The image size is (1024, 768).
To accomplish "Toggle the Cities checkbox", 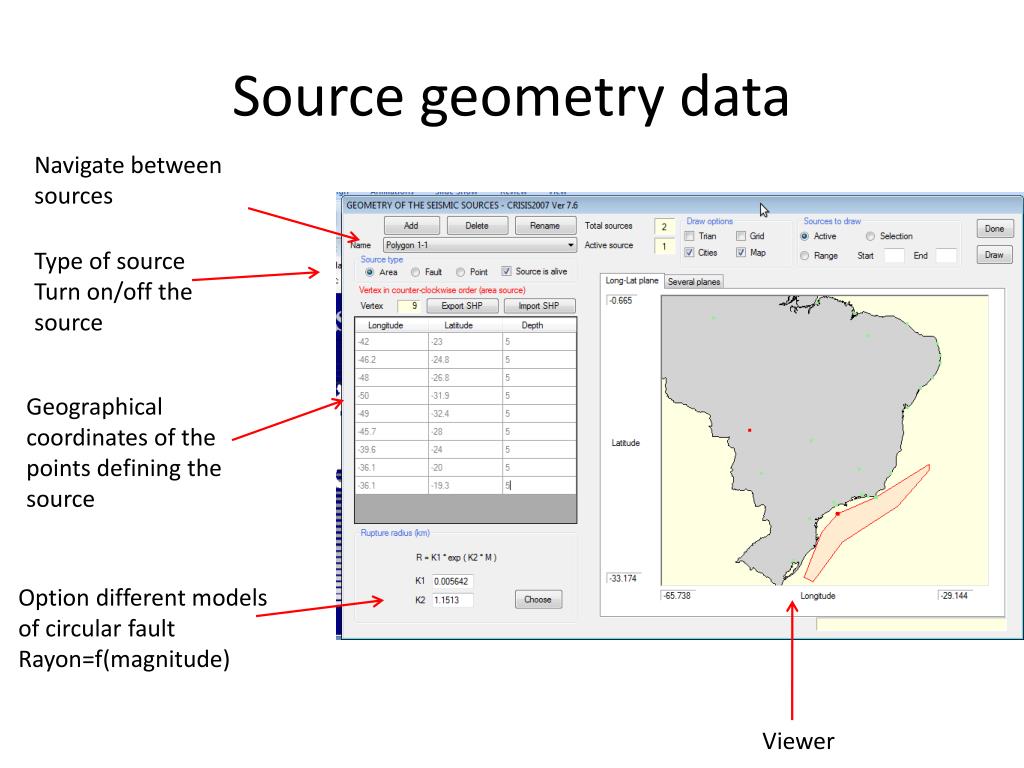I will [689, 252].
